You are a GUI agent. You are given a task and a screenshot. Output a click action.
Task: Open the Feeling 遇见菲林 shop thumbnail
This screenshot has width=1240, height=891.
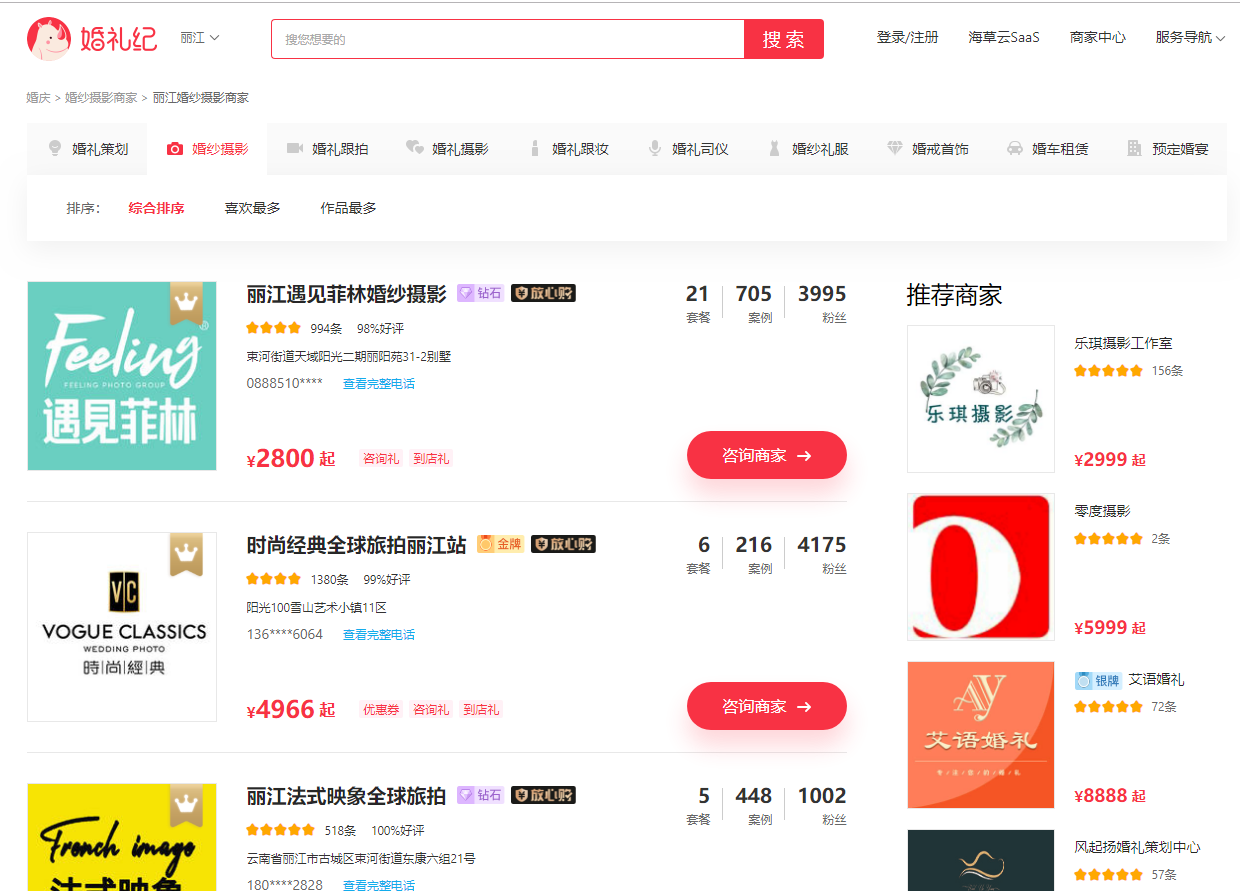click(121, 376)
